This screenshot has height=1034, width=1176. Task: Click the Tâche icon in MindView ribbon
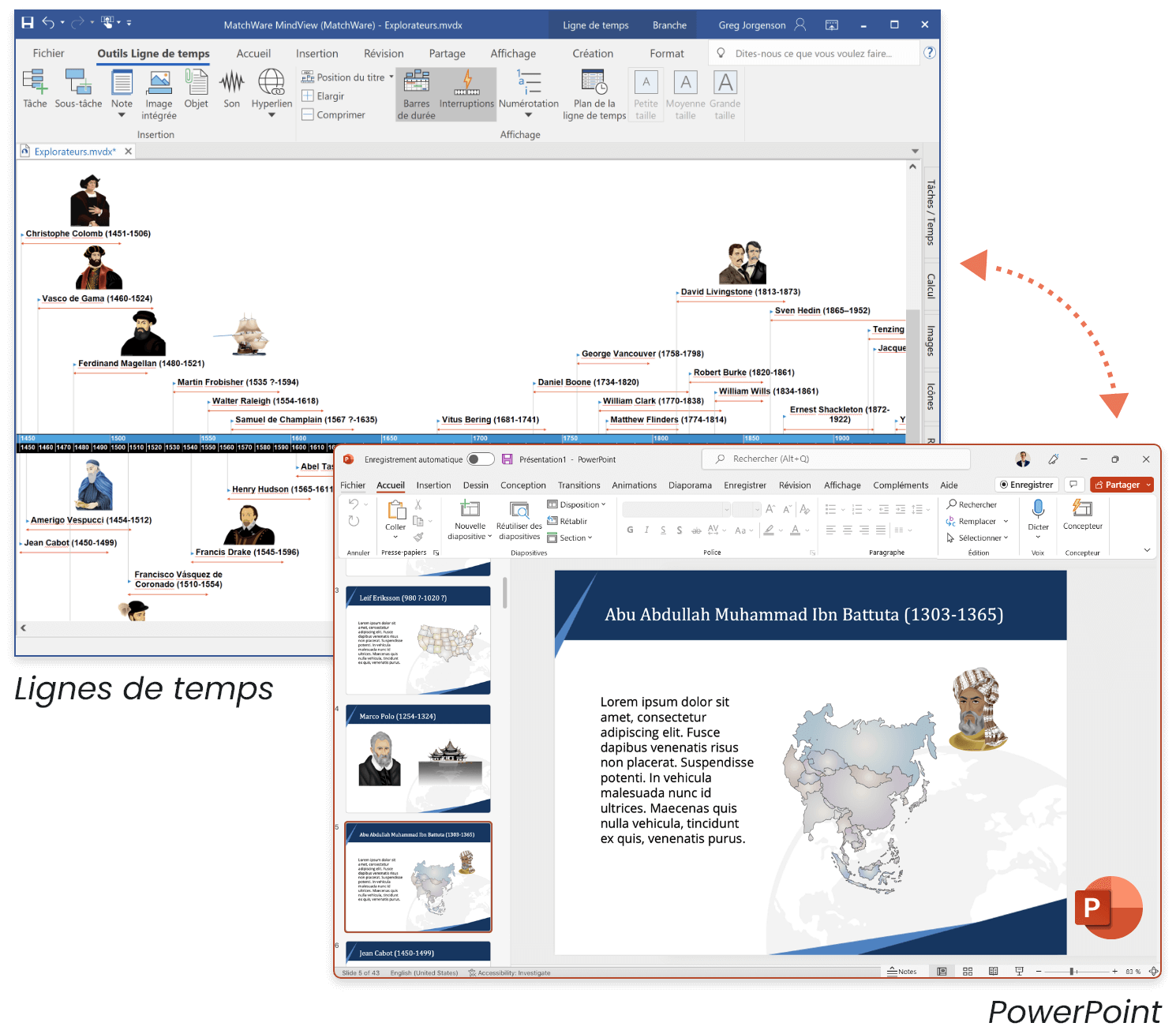click(35, 88)
